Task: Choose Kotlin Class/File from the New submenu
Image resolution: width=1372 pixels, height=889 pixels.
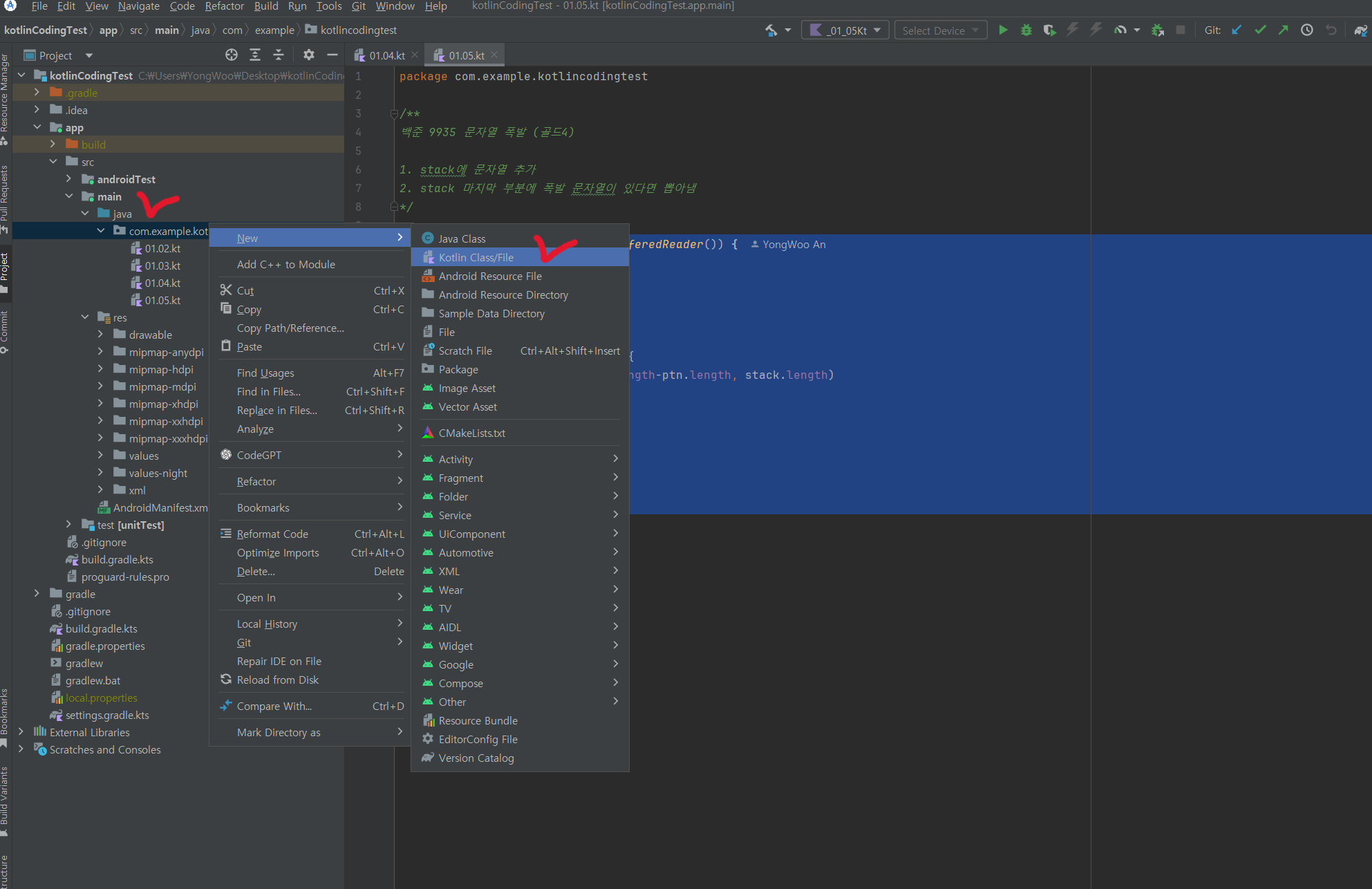Action: coord(476,256)
